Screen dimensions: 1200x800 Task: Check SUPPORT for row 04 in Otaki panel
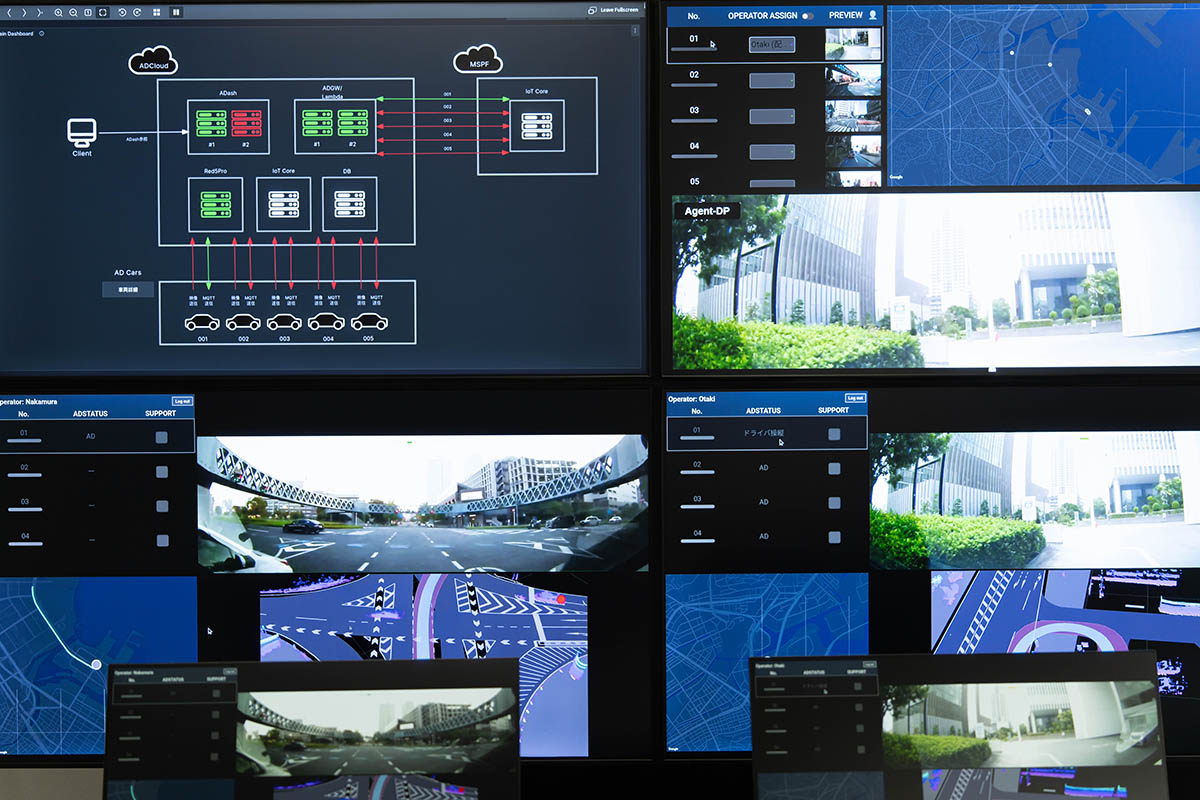(834, 537)
